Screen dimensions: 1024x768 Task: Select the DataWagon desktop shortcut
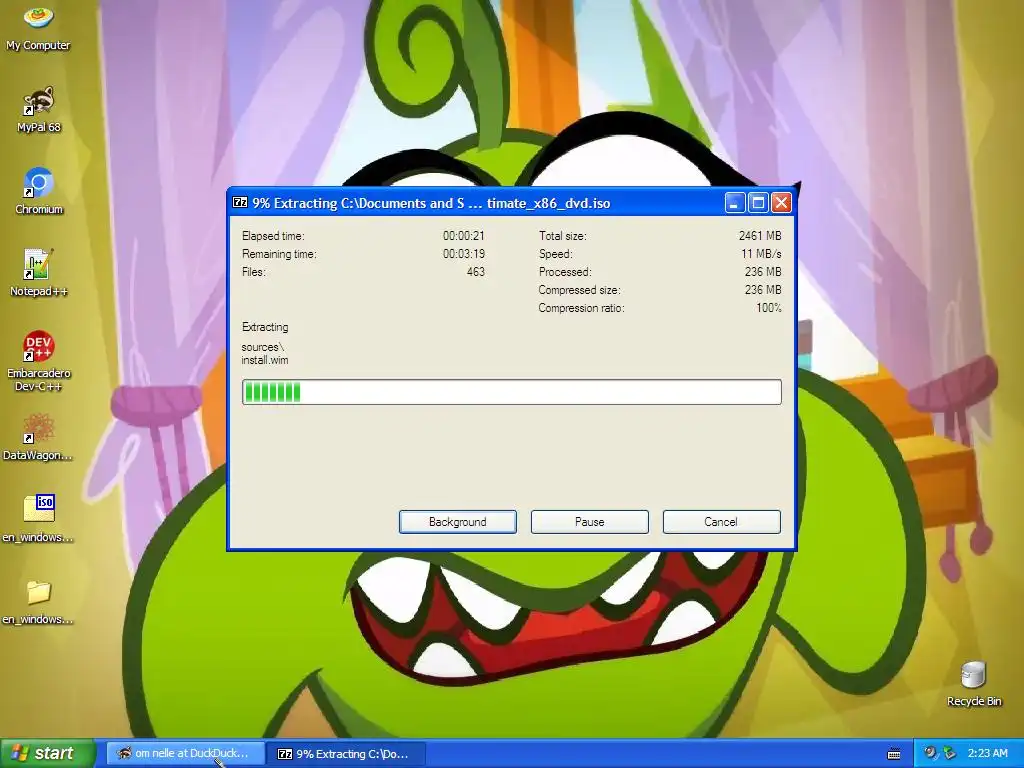[38, 438]
